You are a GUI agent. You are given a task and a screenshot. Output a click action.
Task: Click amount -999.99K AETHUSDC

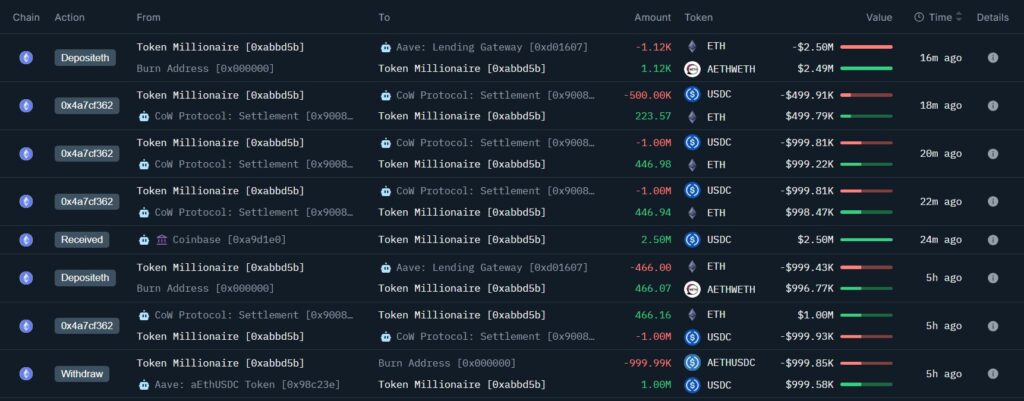(647, 362)
